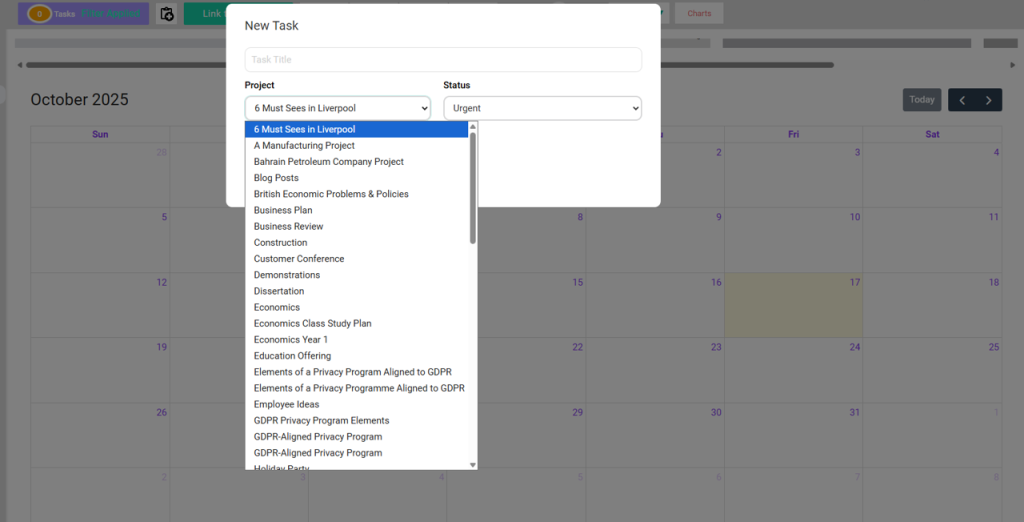Screen dimensions: 1024x522
Task: Collapse the Project dropdown
Action: (x=337, y=108)
